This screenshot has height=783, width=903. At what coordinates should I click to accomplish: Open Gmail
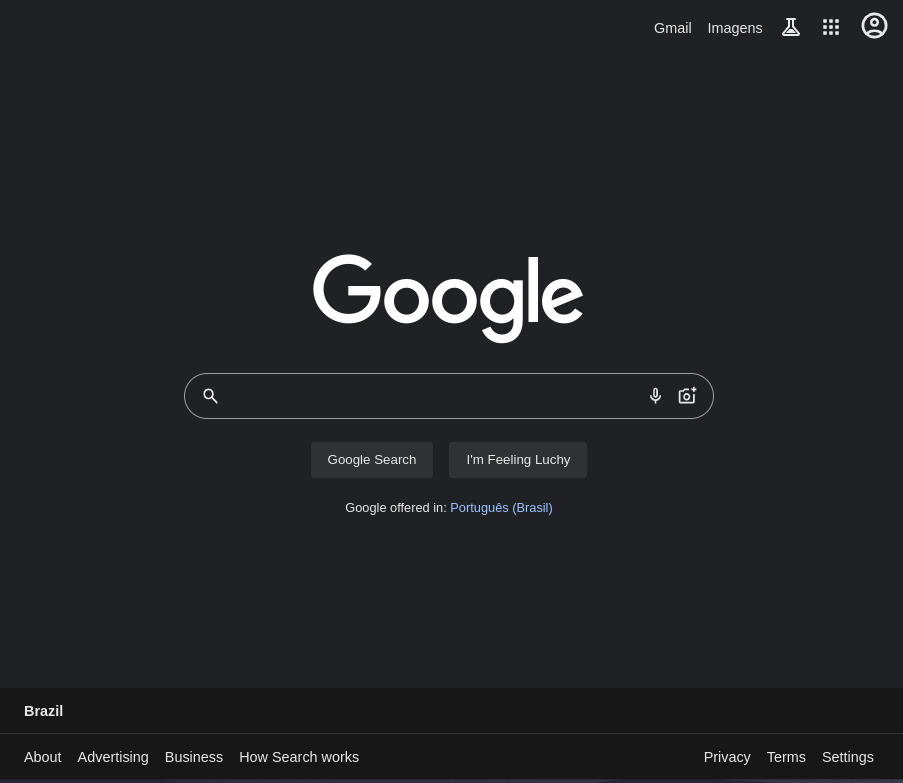point(672,28)
